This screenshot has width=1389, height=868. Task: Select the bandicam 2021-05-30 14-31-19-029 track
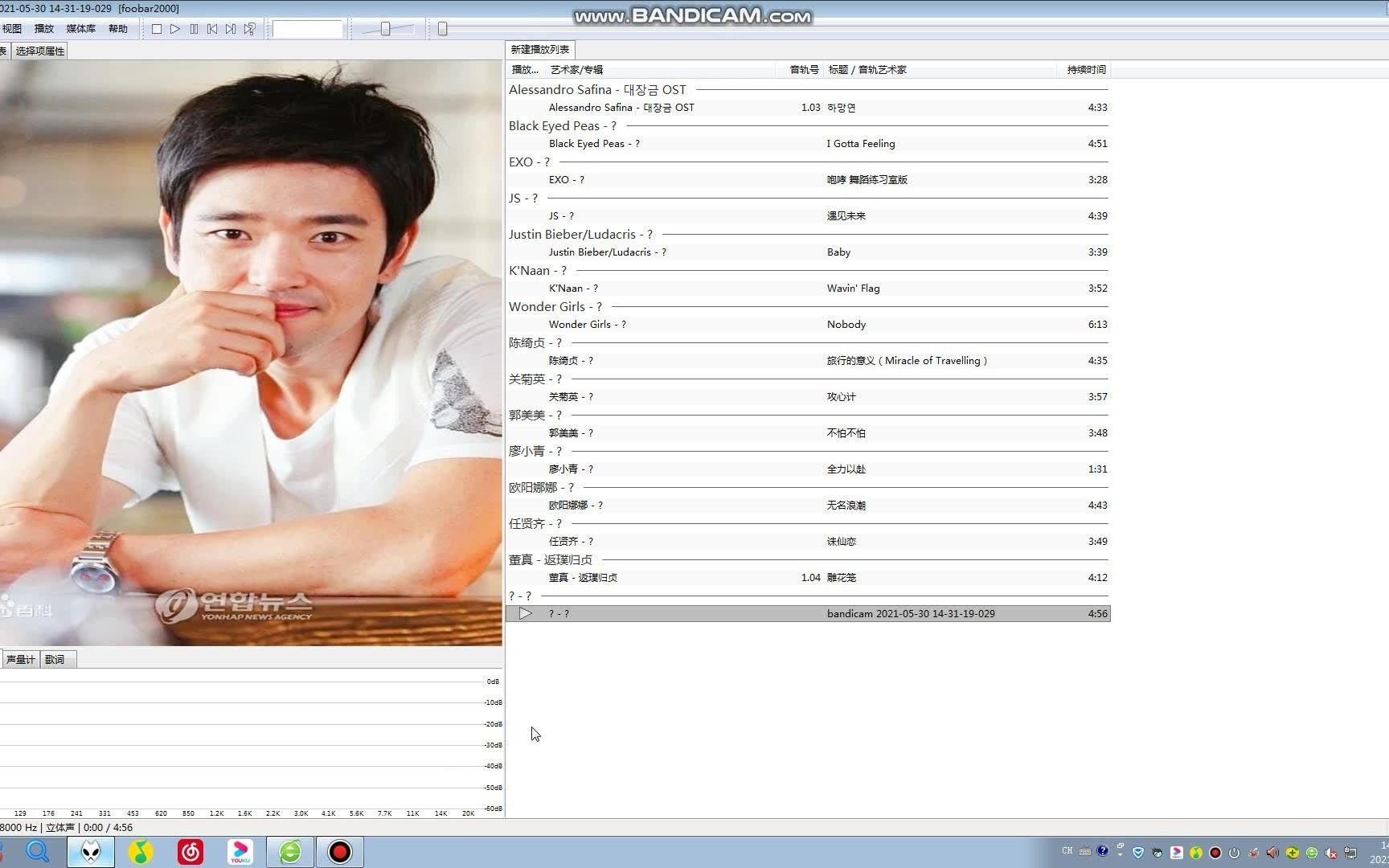[x=808, y=614]
